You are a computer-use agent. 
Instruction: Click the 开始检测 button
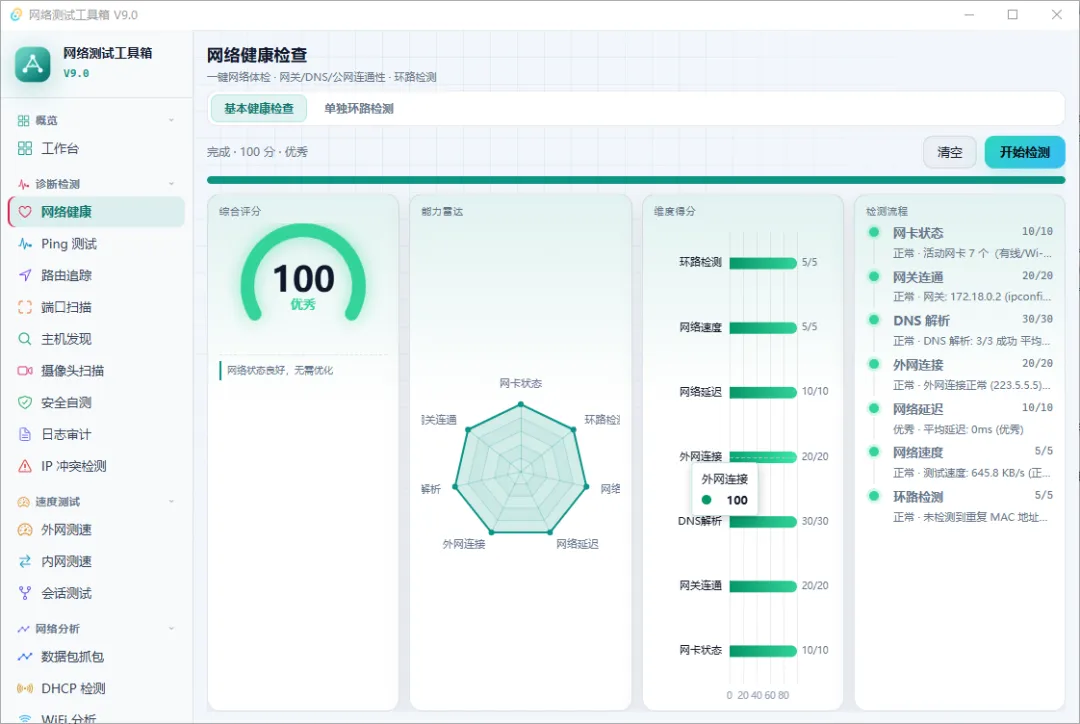click(1024, 152)
